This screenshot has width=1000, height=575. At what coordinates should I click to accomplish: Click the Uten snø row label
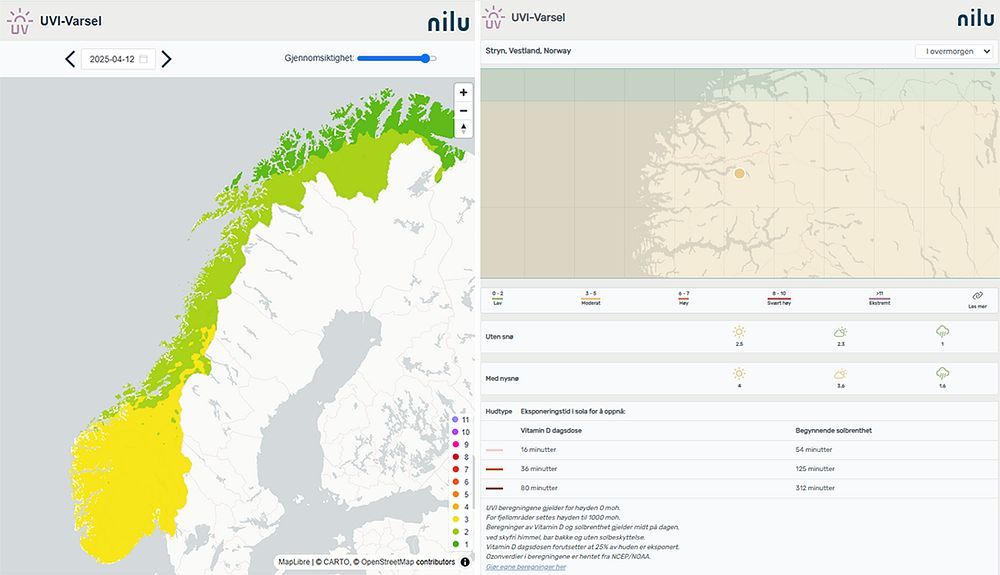[x=499, y=337]
